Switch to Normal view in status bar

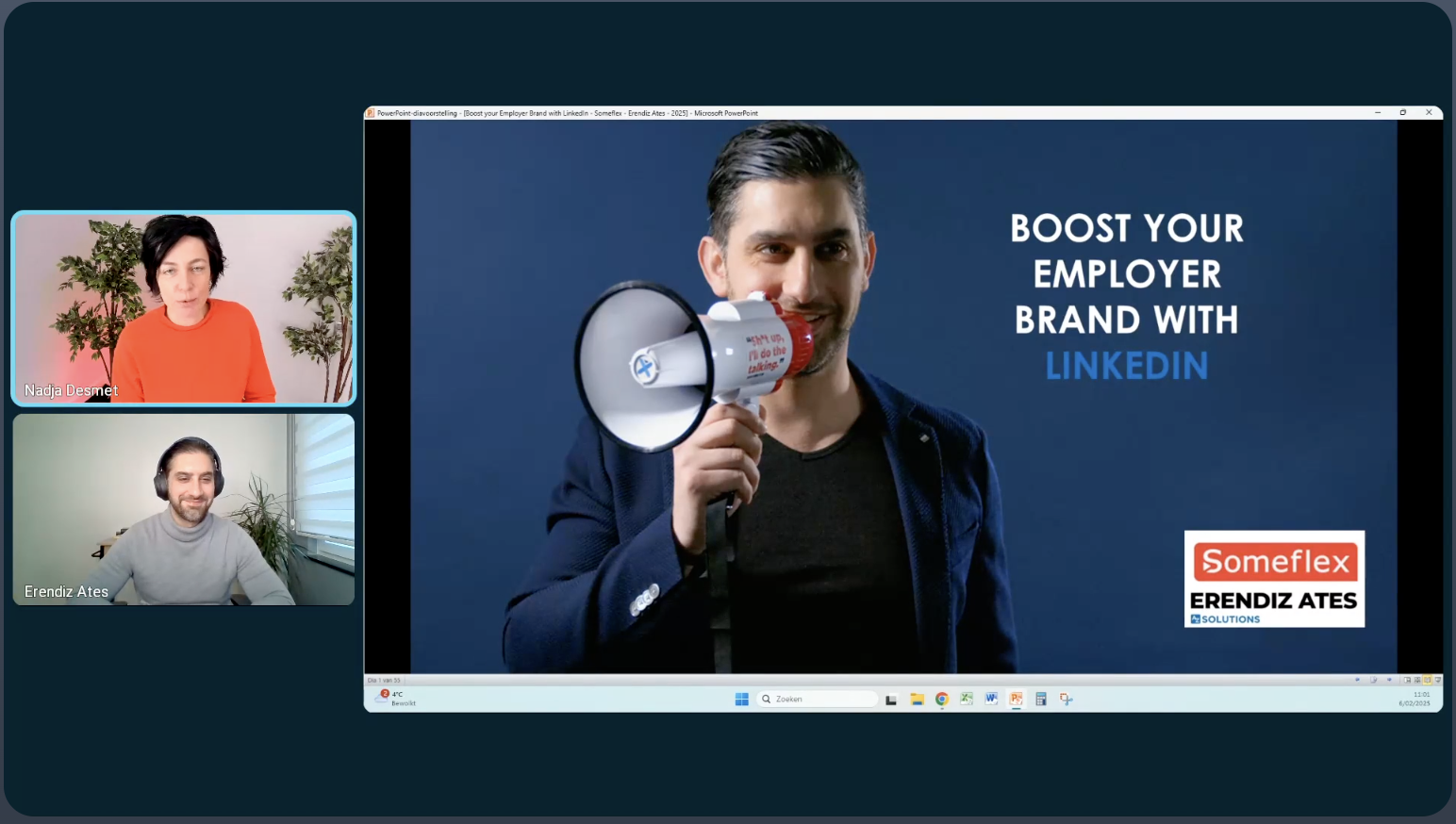[x=1407, y=680]
